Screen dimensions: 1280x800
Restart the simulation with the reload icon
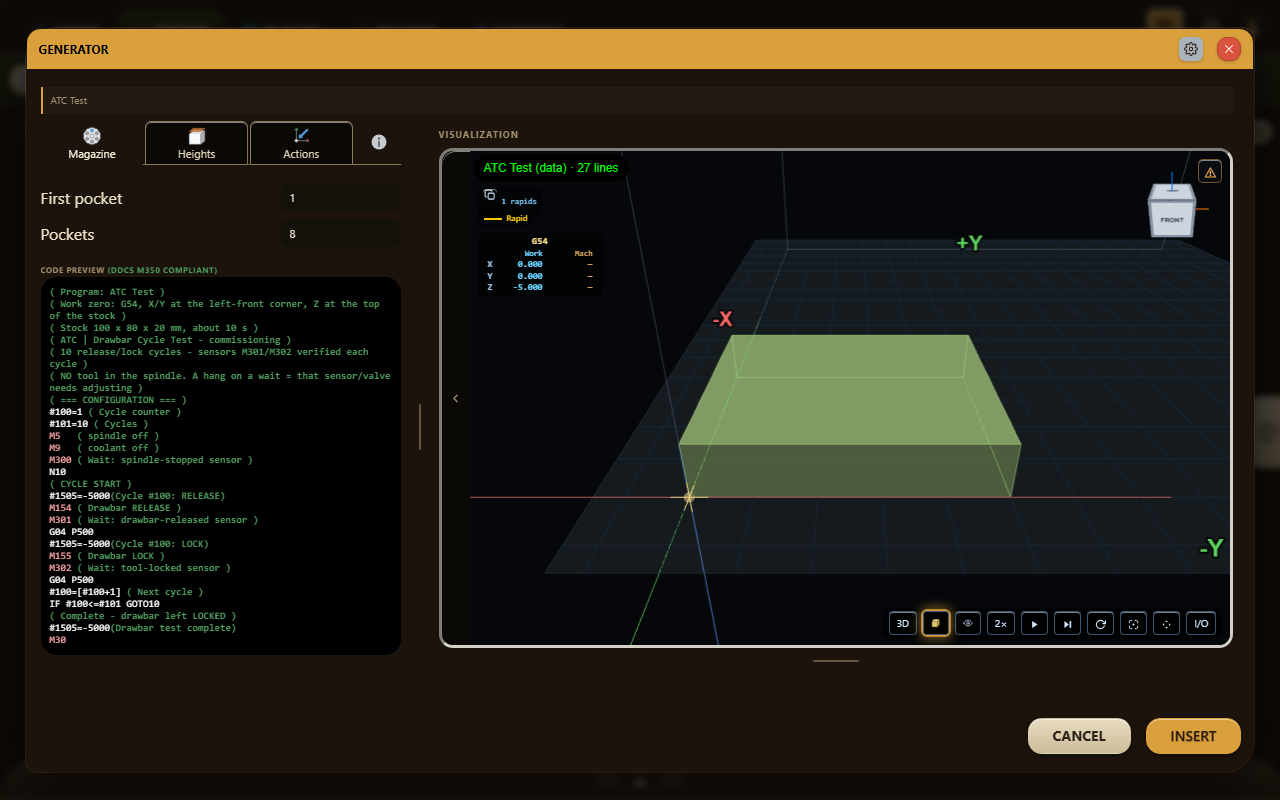pos(1100,623)
